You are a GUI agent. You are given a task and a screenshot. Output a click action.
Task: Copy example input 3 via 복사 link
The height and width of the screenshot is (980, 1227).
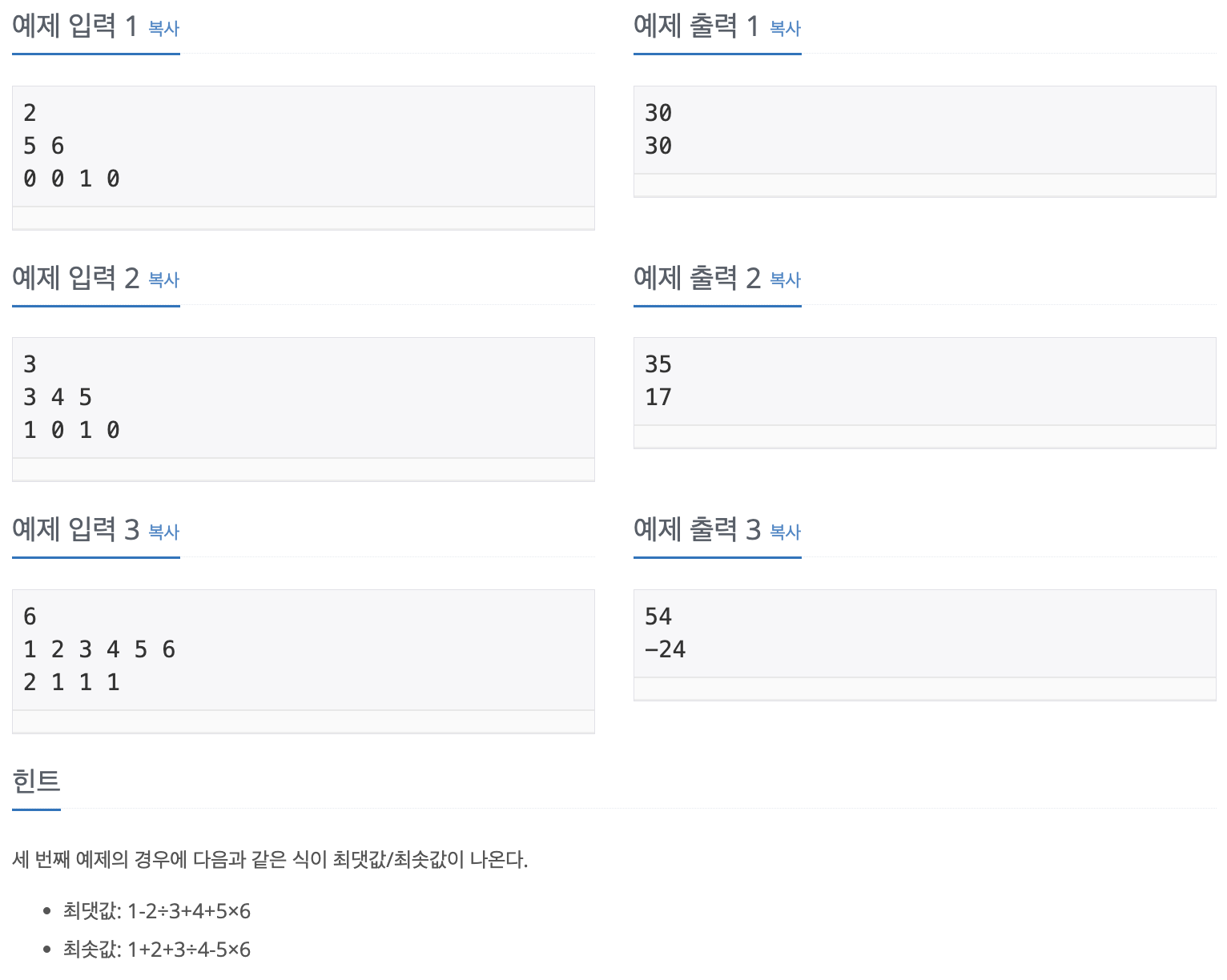coord(164,532)
